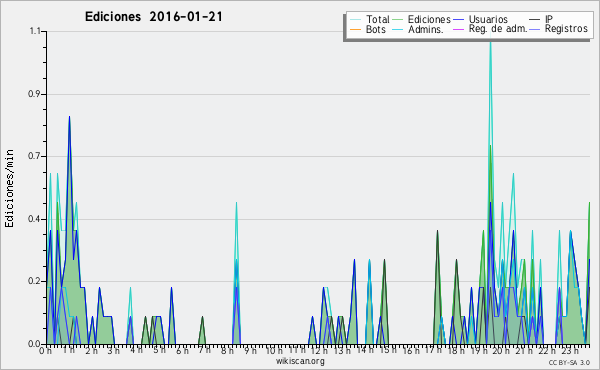Click the 0 h x-axis label
Viewport: 600px width, 370px height.
[x=45, y=350]
